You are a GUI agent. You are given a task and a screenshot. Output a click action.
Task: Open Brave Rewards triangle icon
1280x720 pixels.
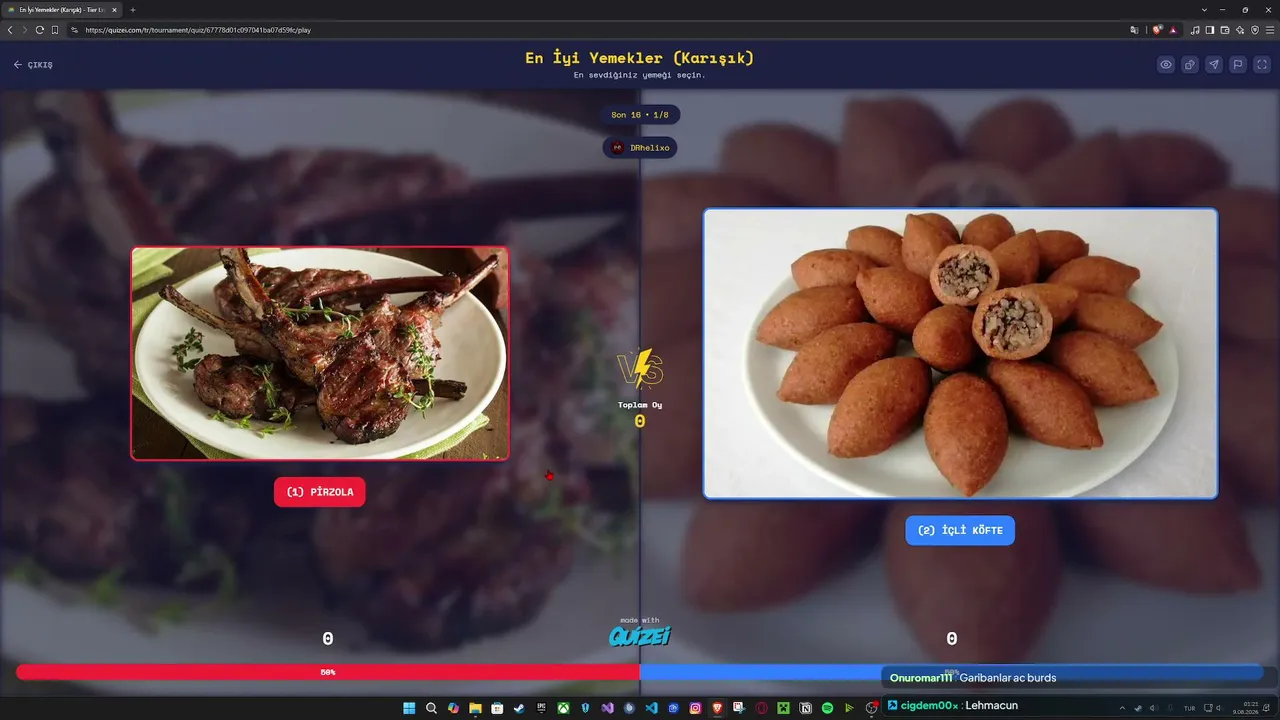click(x=1173, y=30)
